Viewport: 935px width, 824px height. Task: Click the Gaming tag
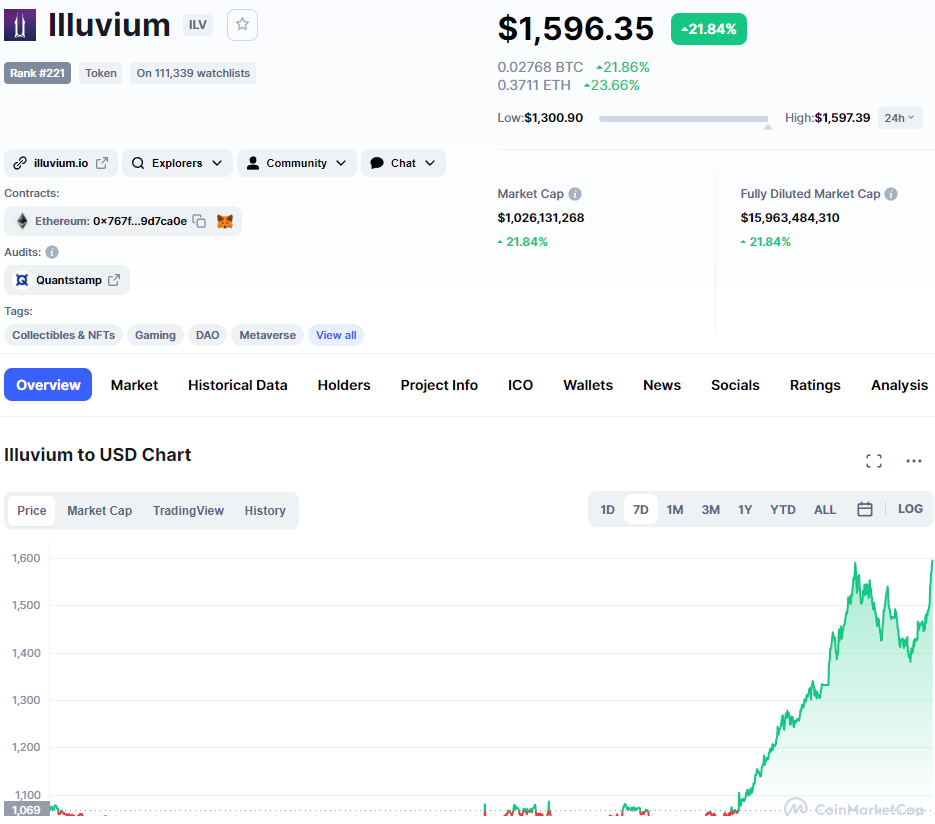(155, 335)
